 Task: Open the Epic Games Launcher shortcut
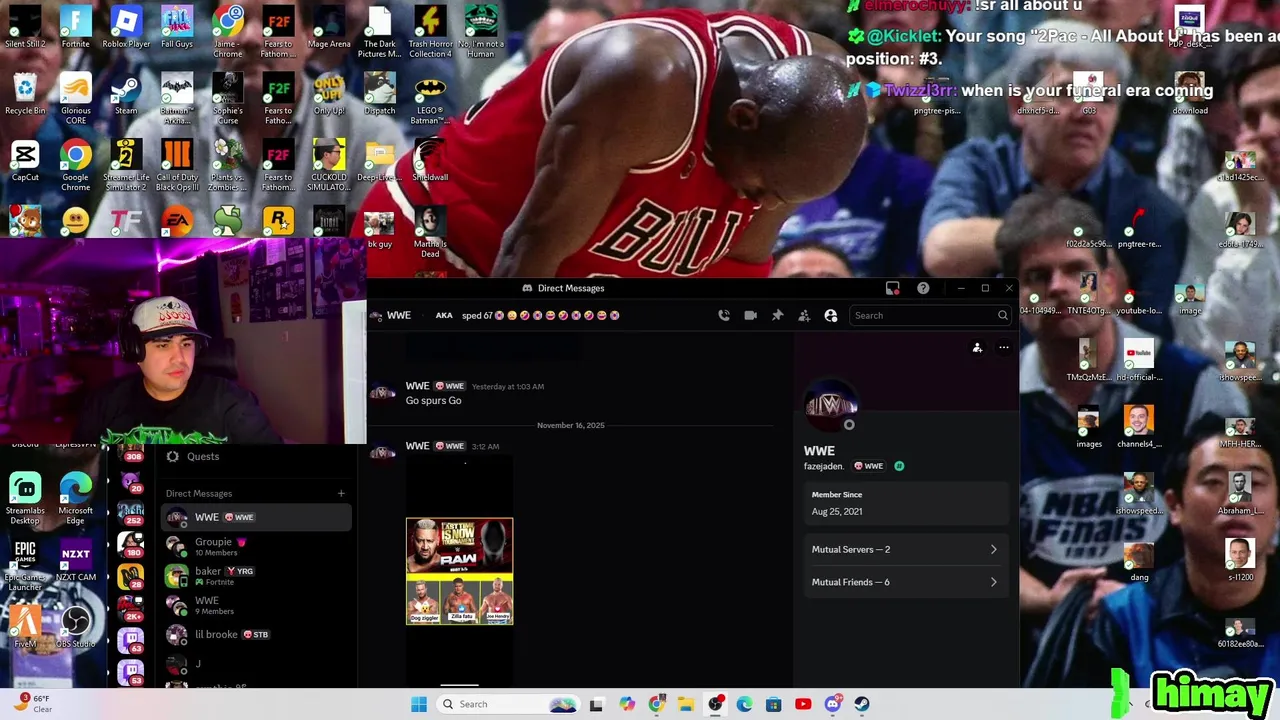pyautogui.click(x=25, y=565)
